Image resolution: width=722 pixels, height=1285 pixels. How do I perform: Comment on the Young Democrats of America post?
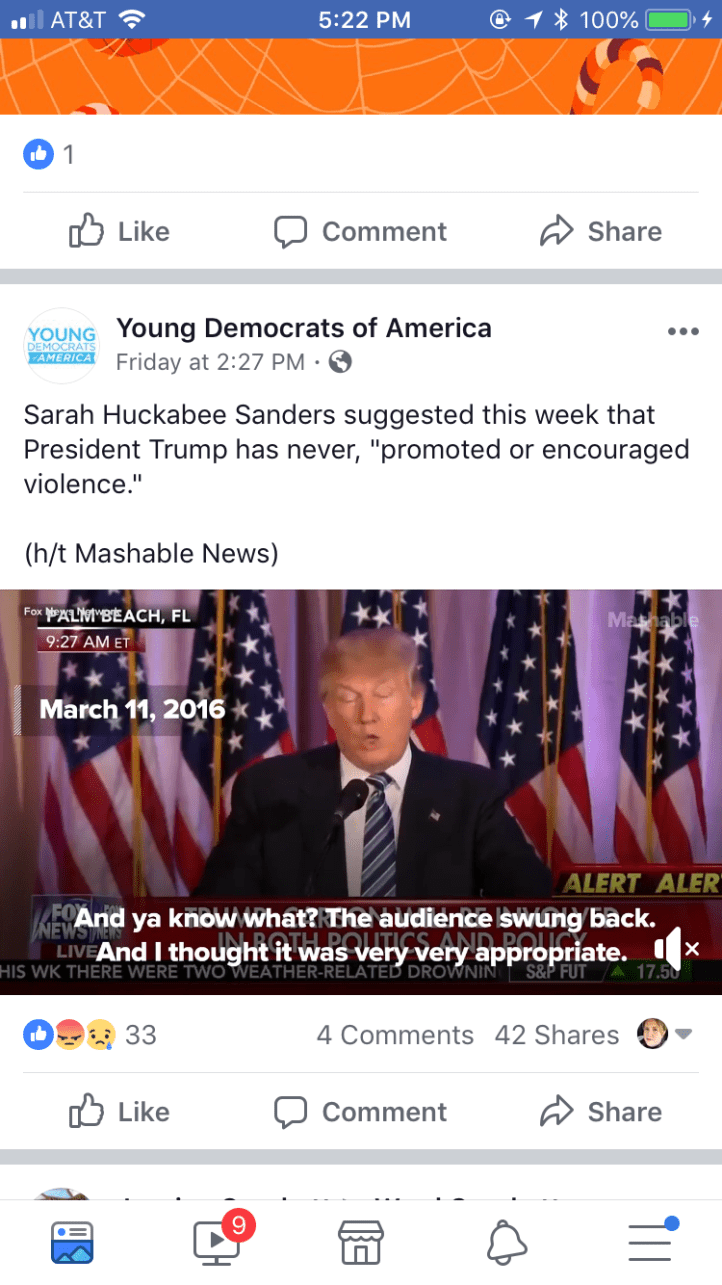[x=360, y=1112]
